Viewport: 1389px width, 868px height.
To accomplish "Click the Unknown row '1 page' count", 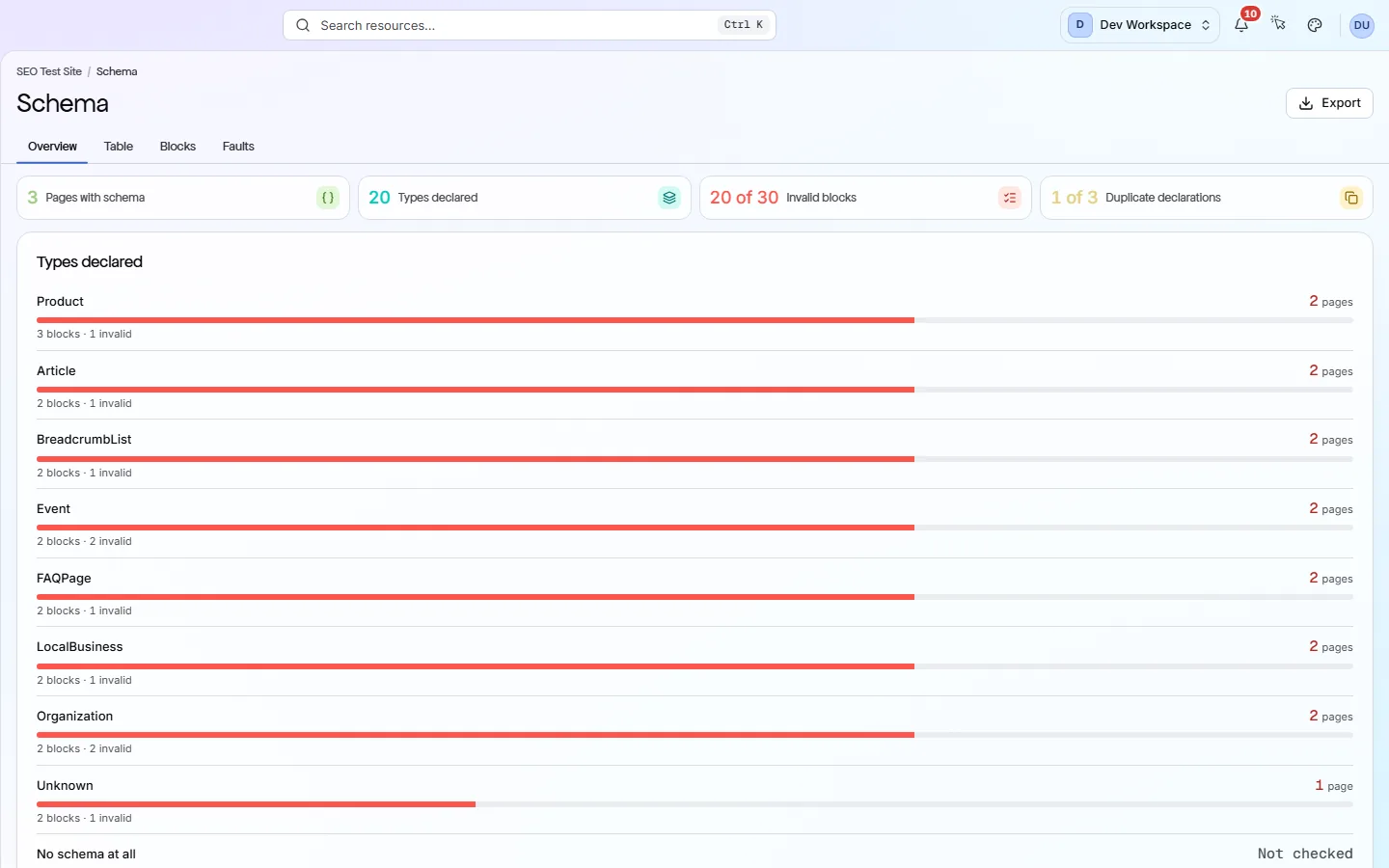I will pyautogui.click(x=1334, y=786).
